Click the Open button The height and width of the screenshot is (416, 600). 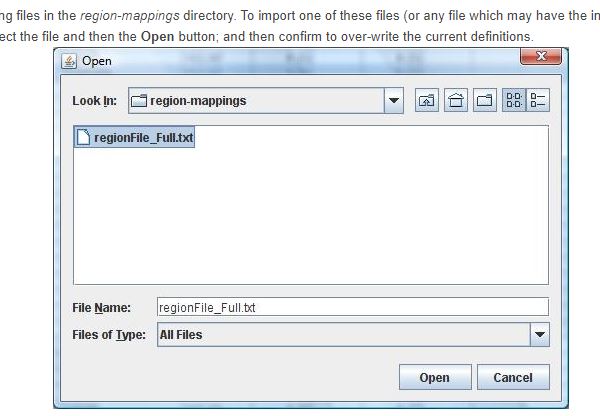click(435, 377)
